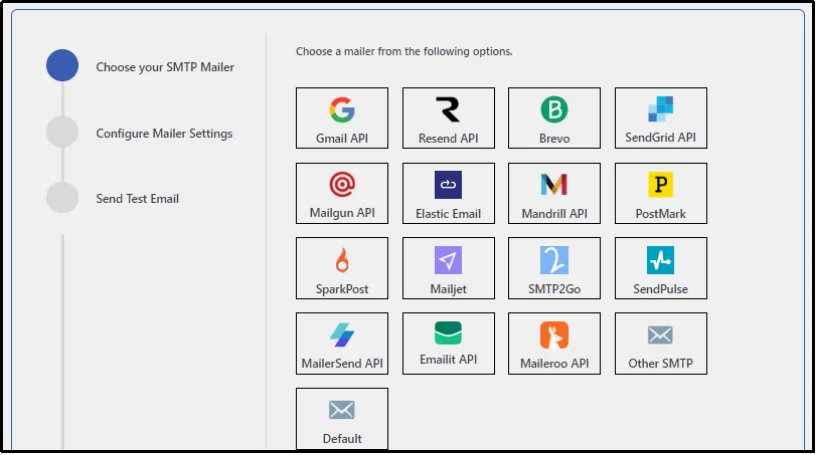Image resolution: width=816 pixels, height=455 pixels.
Task: Click the Resend API label
Action: 448,138
